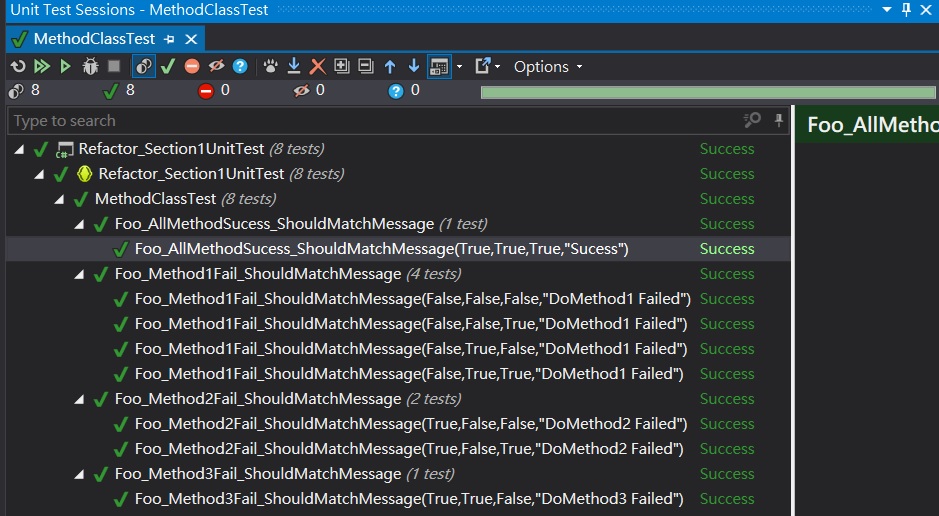Toggle the ignored tests eye filter
This screenshot has height=516, width=939.
point(216,67)
